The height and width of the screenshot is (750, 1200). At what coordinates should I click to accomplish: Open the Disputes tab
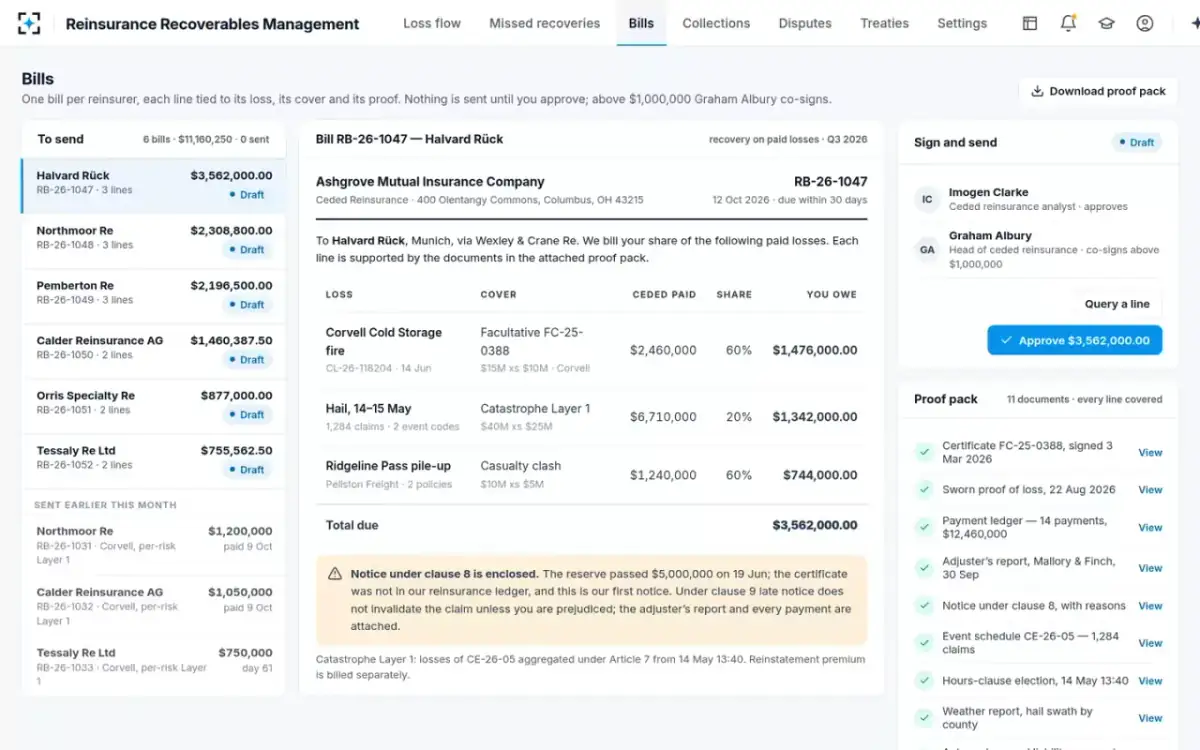(x=805, y=23)
